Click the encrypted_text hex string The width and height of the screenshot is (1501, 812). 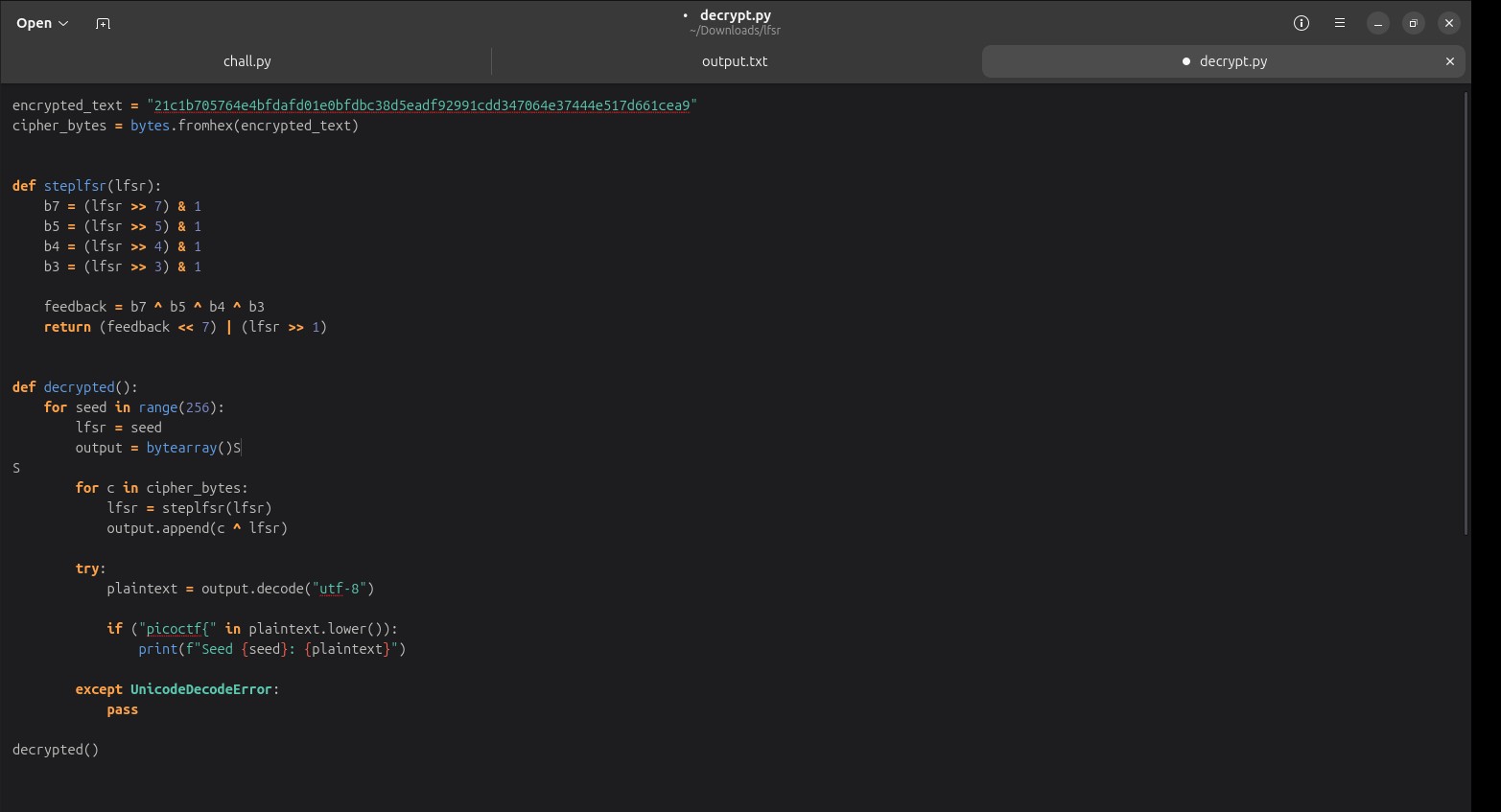[x=422, y=105]
